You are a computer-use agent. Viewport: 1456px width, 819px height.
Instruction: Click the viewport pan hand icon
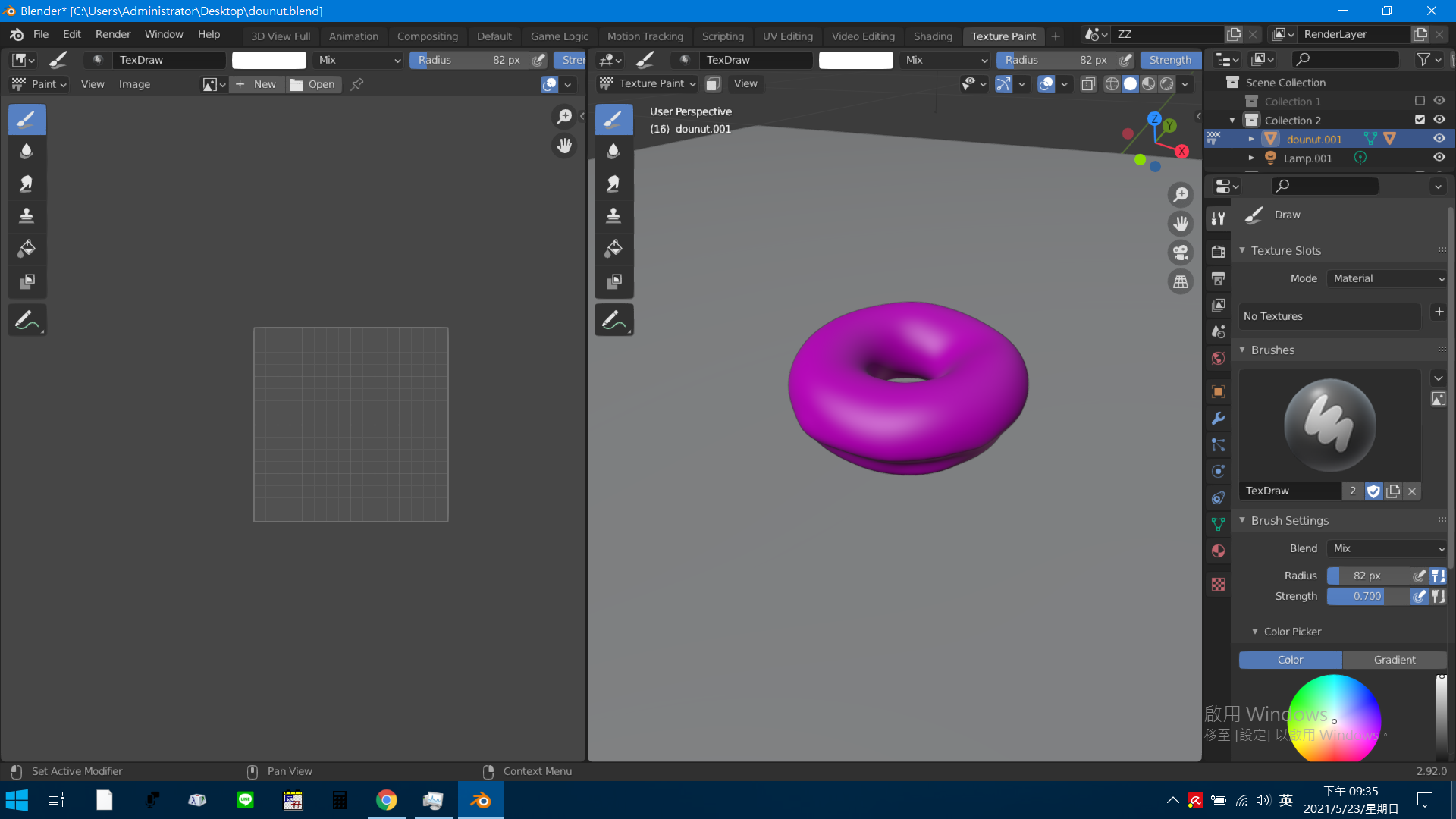tap(1181, 224)
